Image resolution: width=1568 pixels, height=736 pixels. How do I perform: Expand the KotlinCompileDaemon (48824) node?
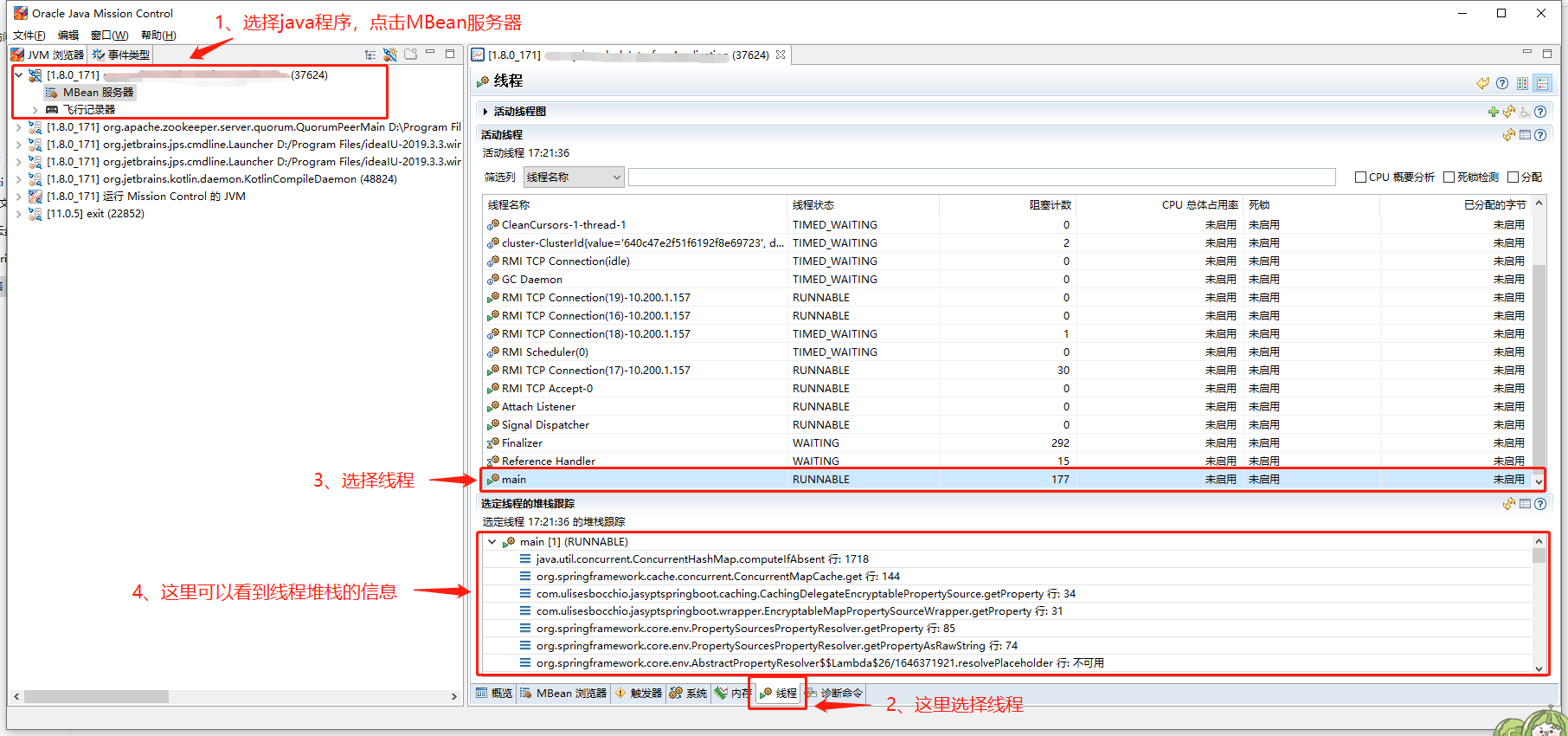coord(19,179)
